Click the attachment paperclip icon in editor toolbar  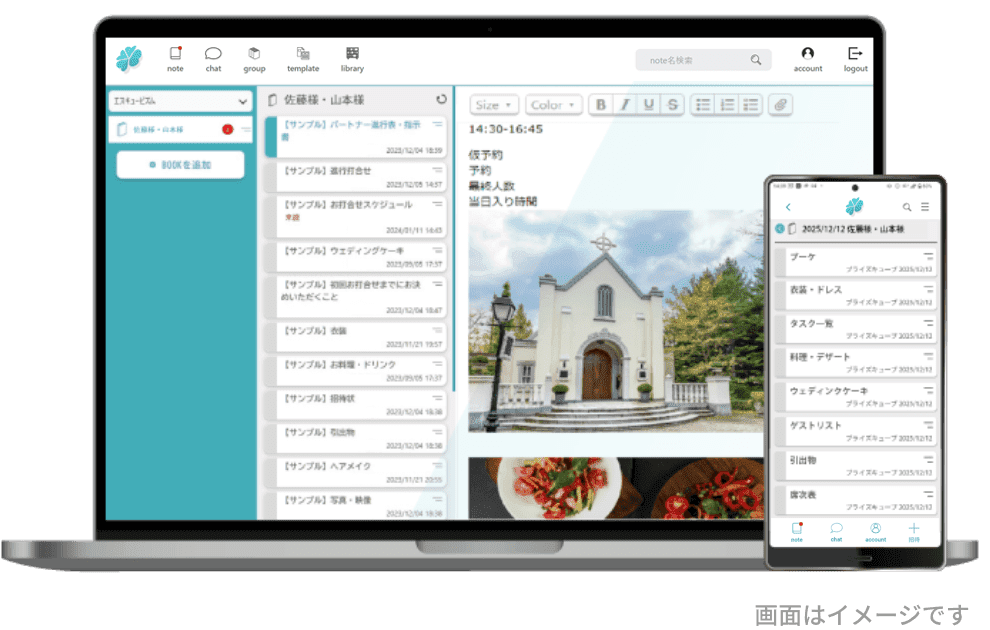[780, 105]
